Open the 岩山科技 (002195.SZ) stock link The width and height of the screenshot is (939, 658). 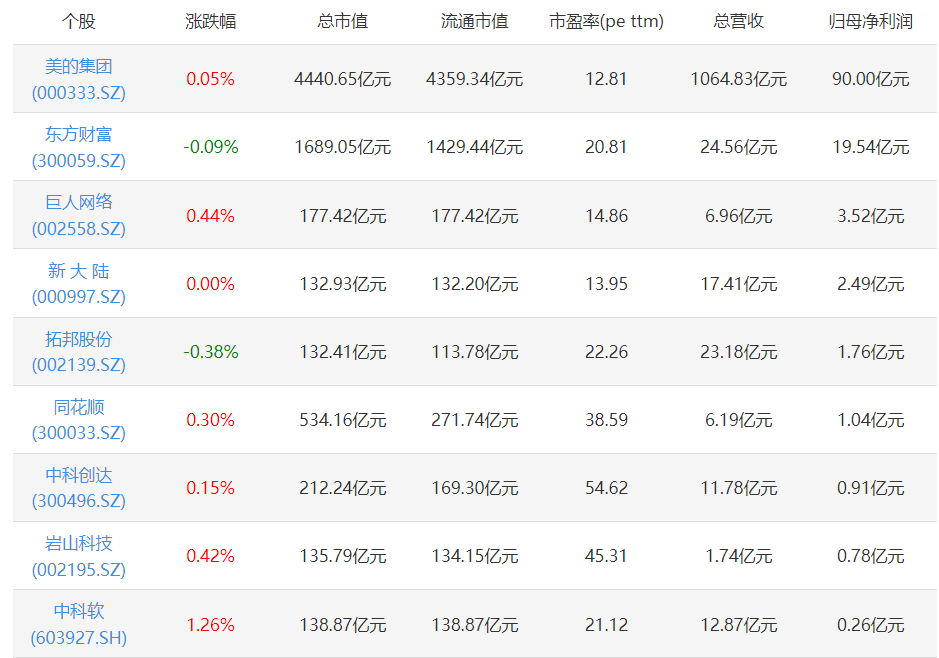point(78,556)
